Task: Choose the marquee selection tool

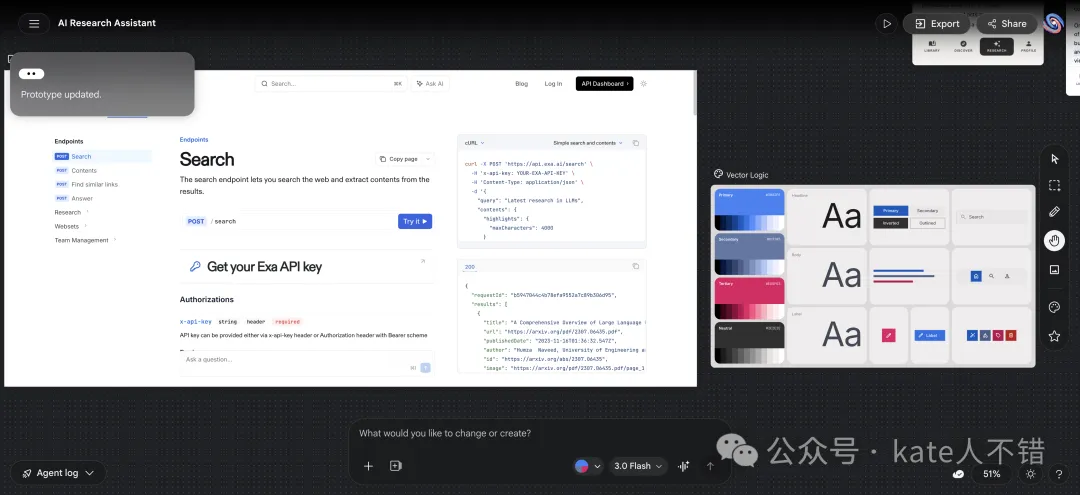Action: pyautogui.click(x=1054, y=185)
